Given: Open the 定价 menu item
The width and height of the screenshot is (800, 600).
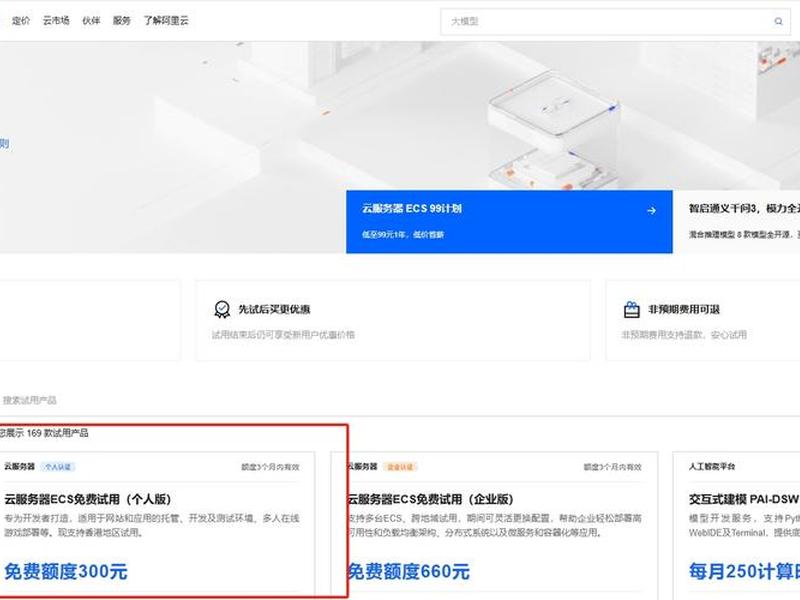Looking at the screenshot, I should [21, 20].
